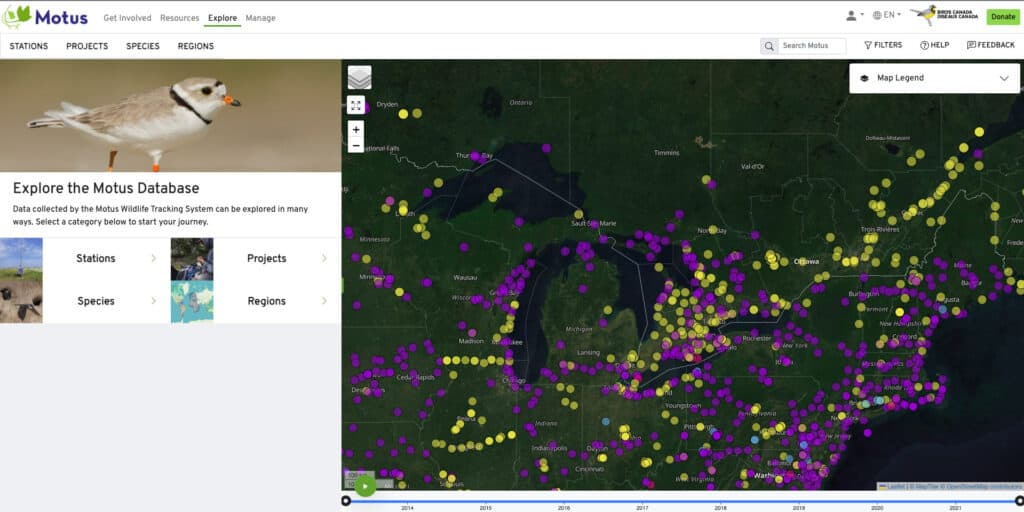Open the Feedback link

tap(990, 45)
